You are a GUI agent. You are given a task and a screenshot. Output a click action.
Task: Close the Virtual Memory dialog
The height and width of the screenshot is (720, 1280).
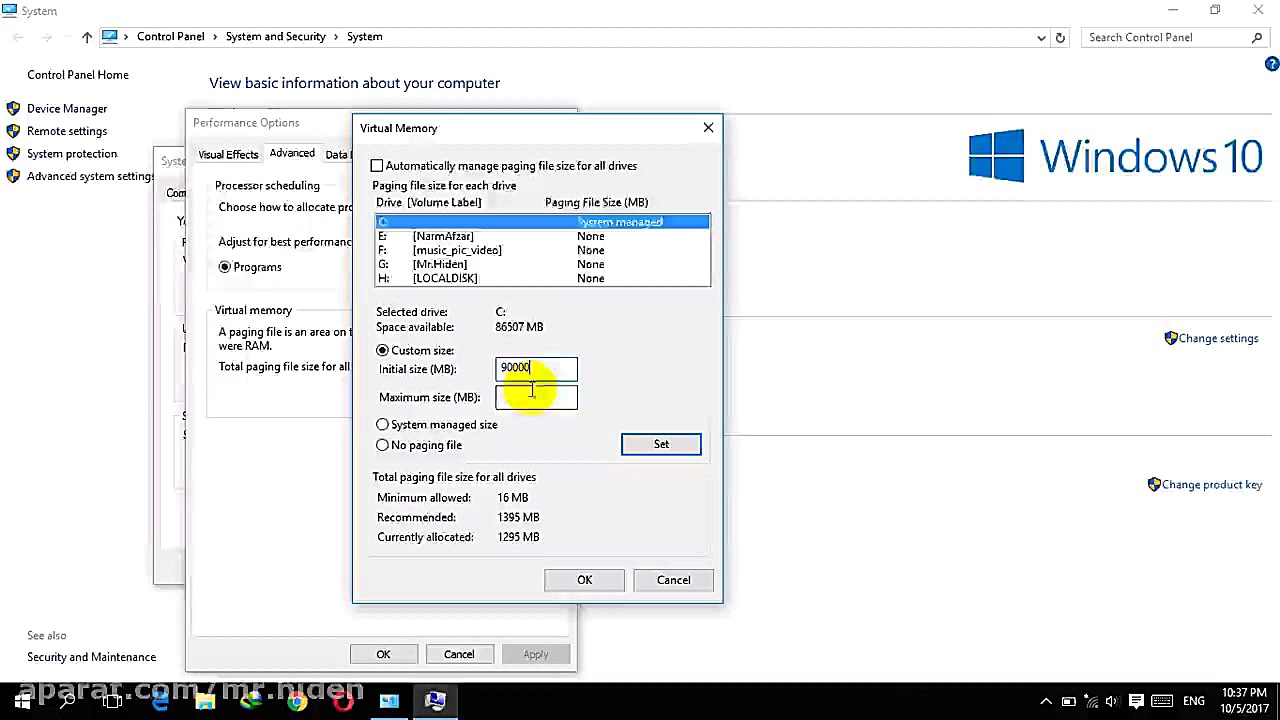click(708, 128)
